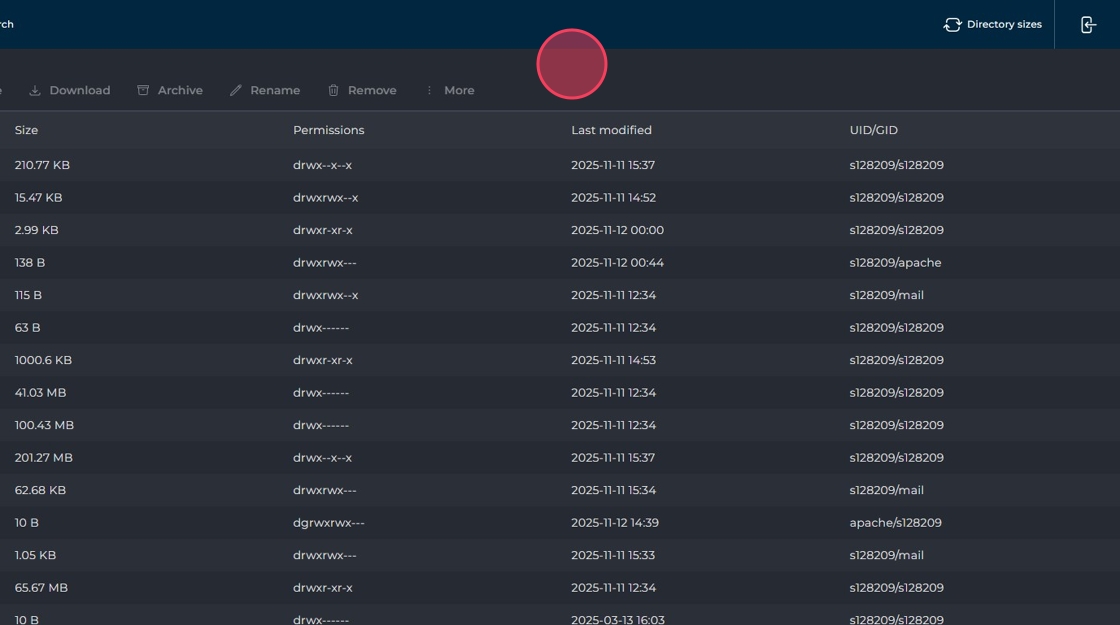Click the Archive box icon
The width and height of the screenshot is (1120, 625).
tap(143, 90)
